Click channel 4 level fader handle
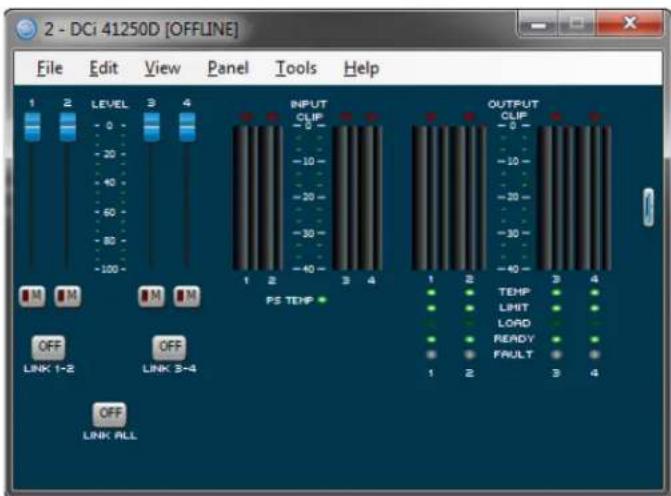Screen dimensions: 671x496 click(187, 127)
